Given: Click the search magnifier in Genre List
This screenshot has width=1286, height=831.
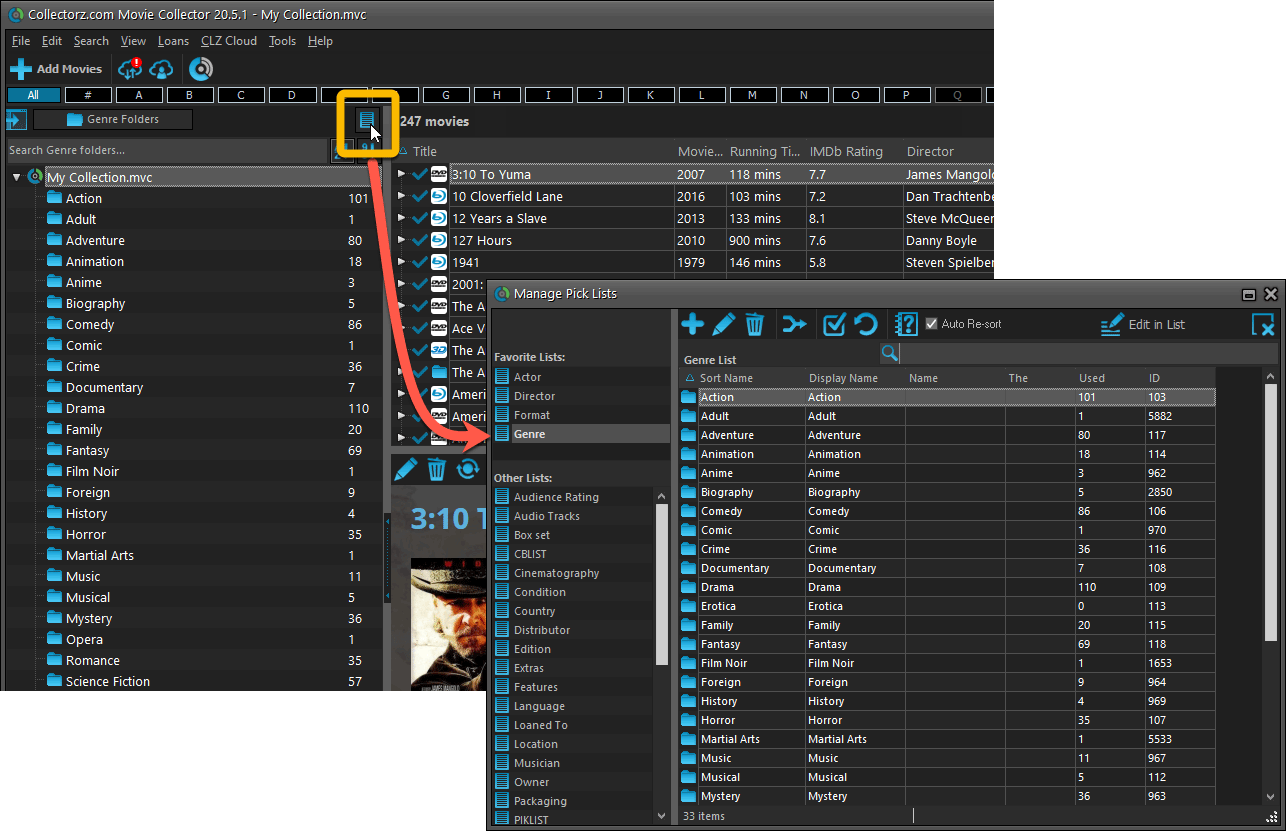Looking at the screenshot, I should 889,353.
